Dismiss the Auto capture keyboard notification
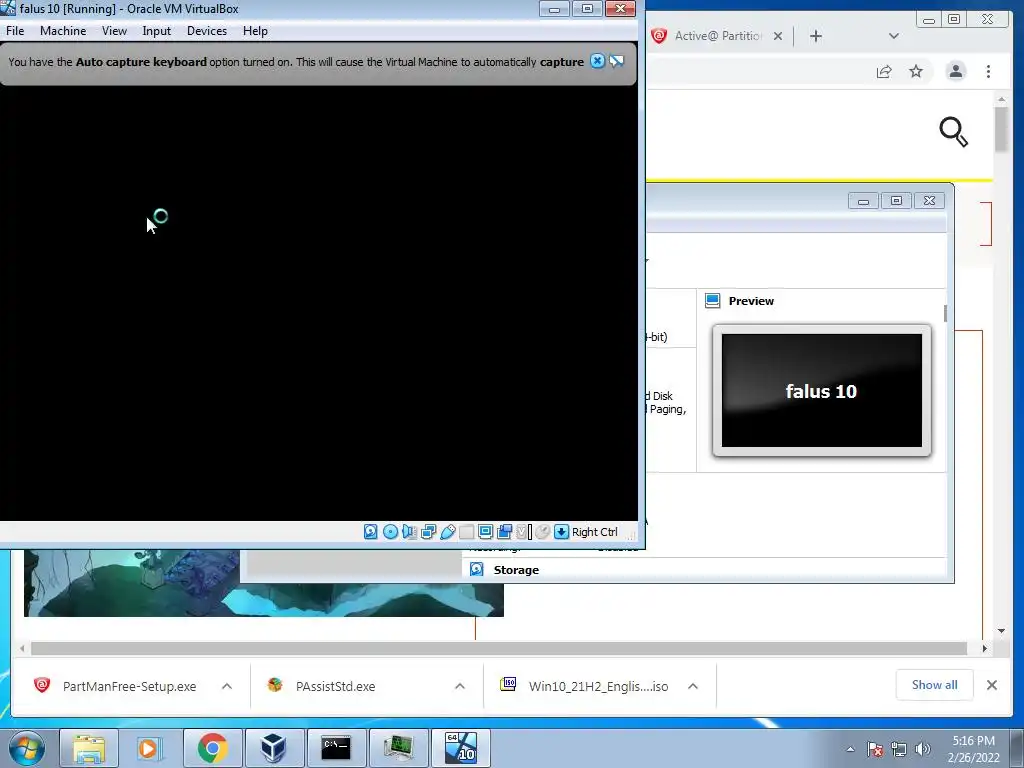 [x=598, y=61]
